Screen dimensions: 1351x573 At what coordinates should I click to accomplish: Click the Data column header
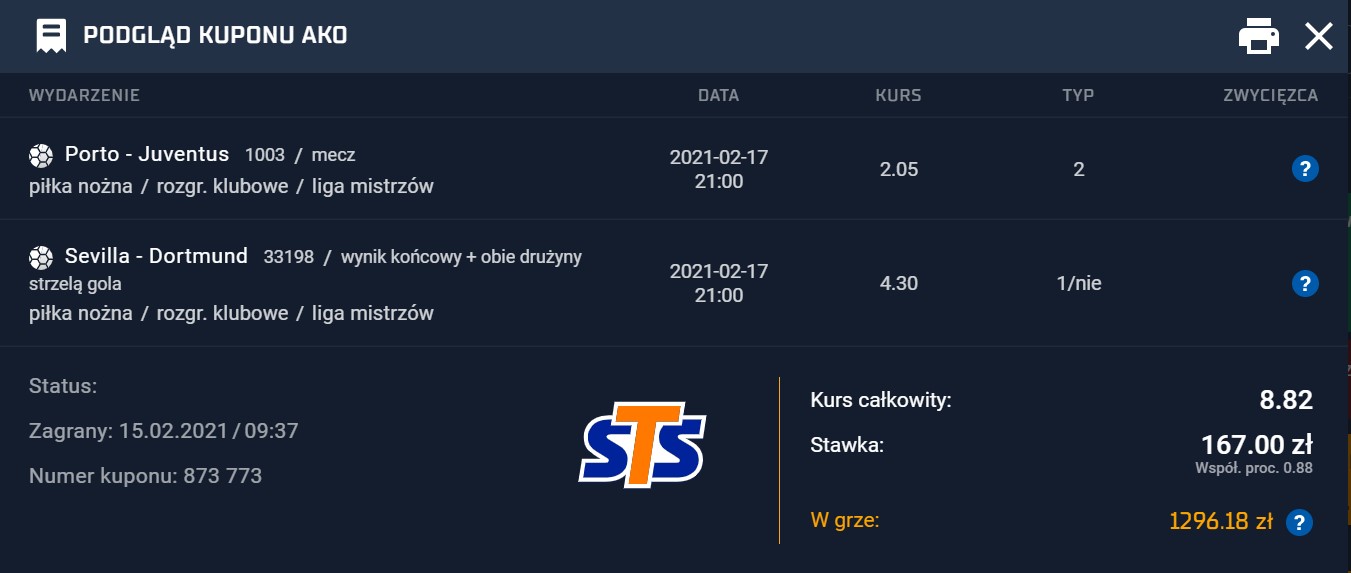pos(718,96)
